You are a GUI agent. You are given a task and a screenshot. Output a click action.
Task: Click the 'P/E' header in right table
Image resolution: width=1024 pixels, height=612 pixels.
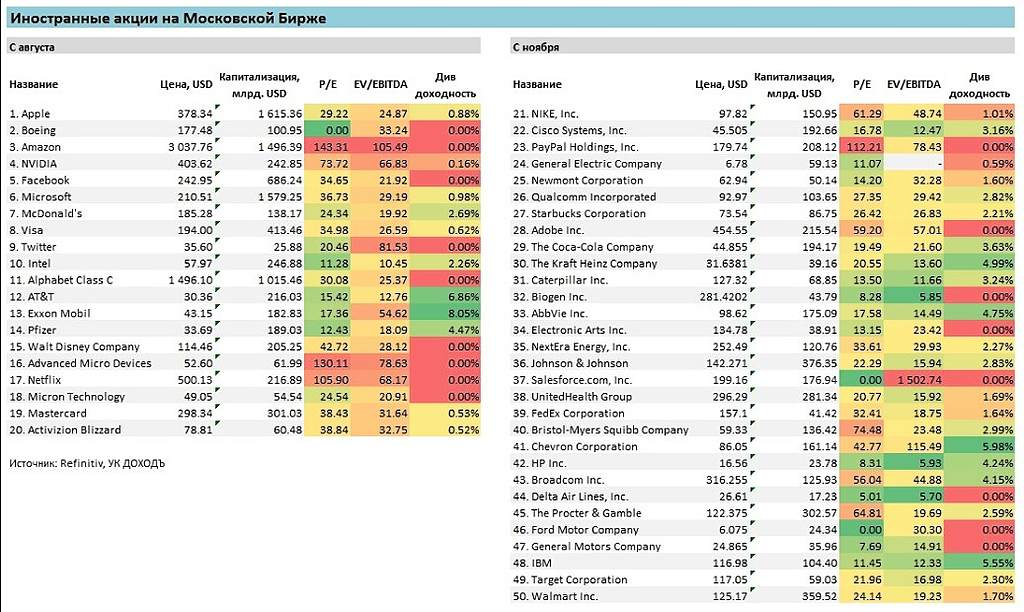pos(862,84)
